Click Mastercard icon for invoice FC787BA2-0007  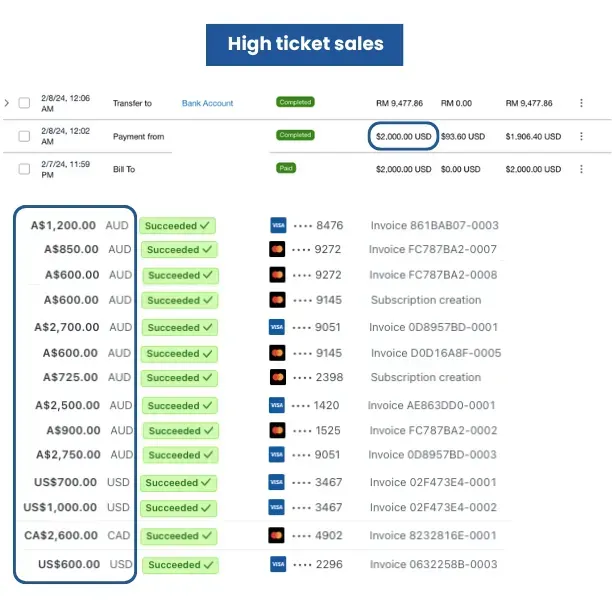(277, 249)
